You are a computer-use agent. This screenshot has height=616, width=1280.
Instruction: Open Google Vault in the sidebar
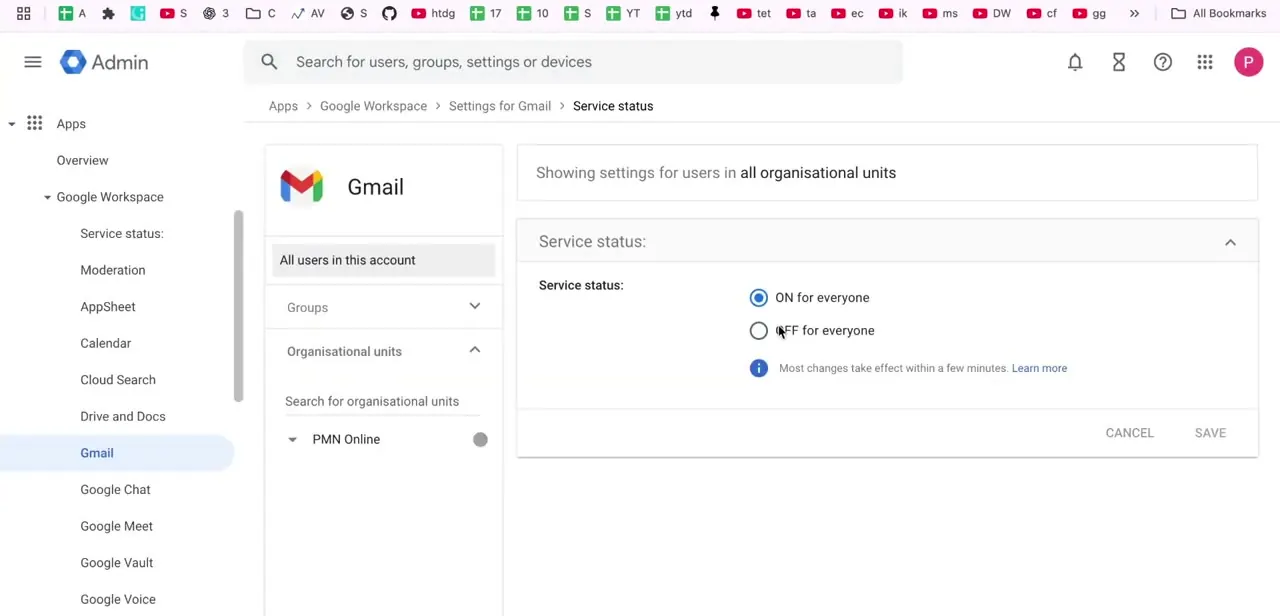click(x=117, y=563)
